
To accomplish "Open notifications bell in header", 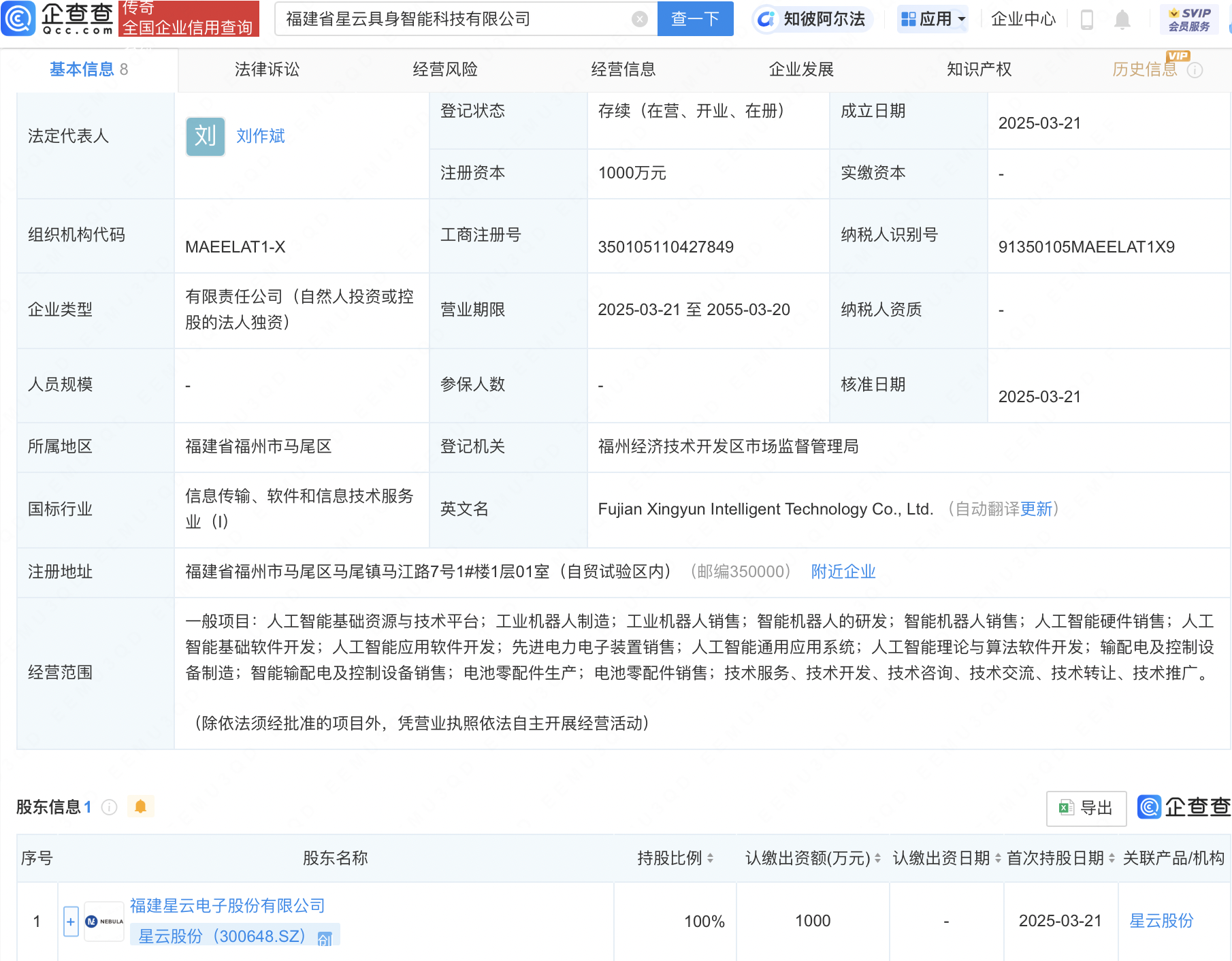I will coord(1122,19).
